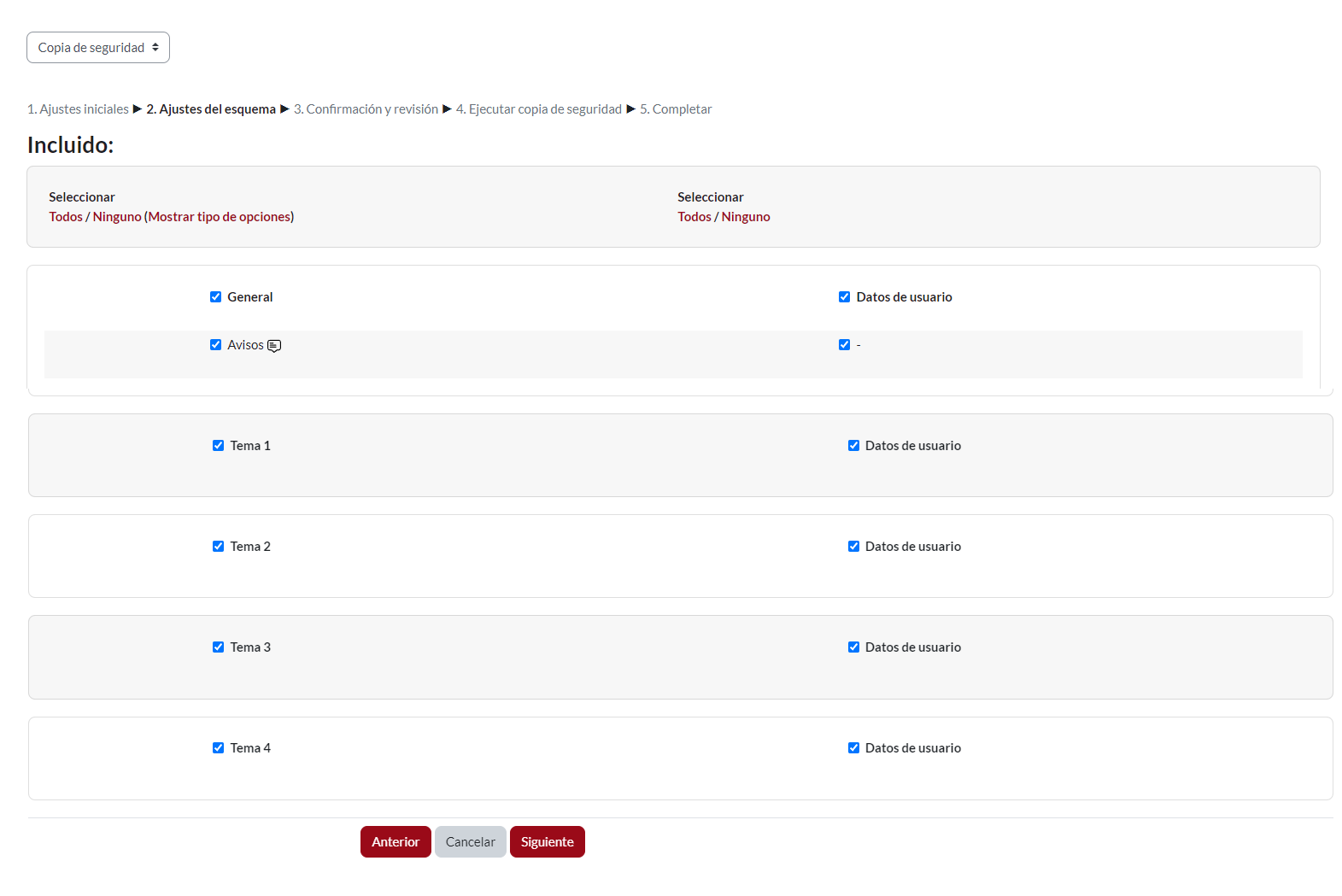The width and height of the screenshot is (1342, 896).
Task: Uncheck Datos de usuario for Tema 4
Action: 853,748
